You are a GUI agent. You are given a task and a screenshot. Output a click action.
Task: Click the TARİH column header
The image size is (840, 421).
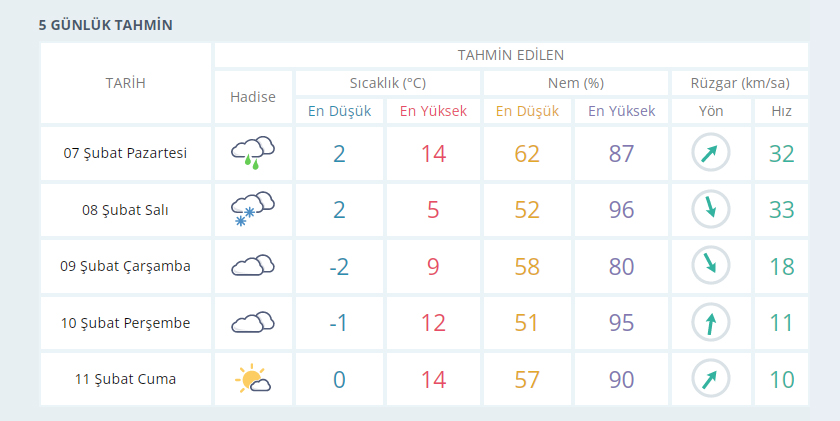tap(125, 83)
